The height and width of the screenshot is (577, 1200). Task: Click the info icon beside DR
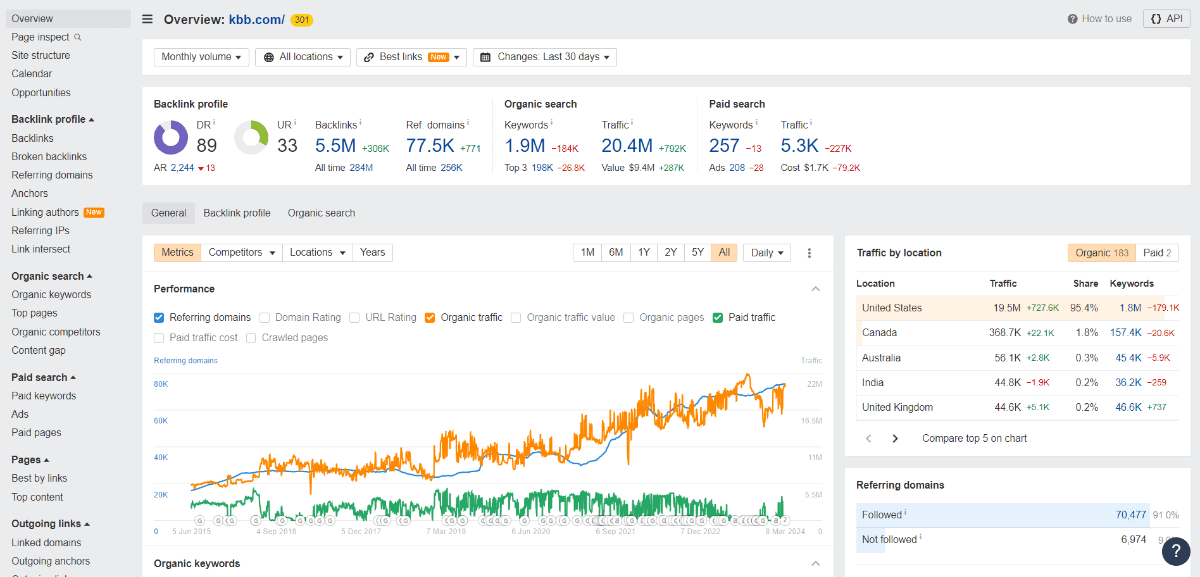(x=213, y=123)
